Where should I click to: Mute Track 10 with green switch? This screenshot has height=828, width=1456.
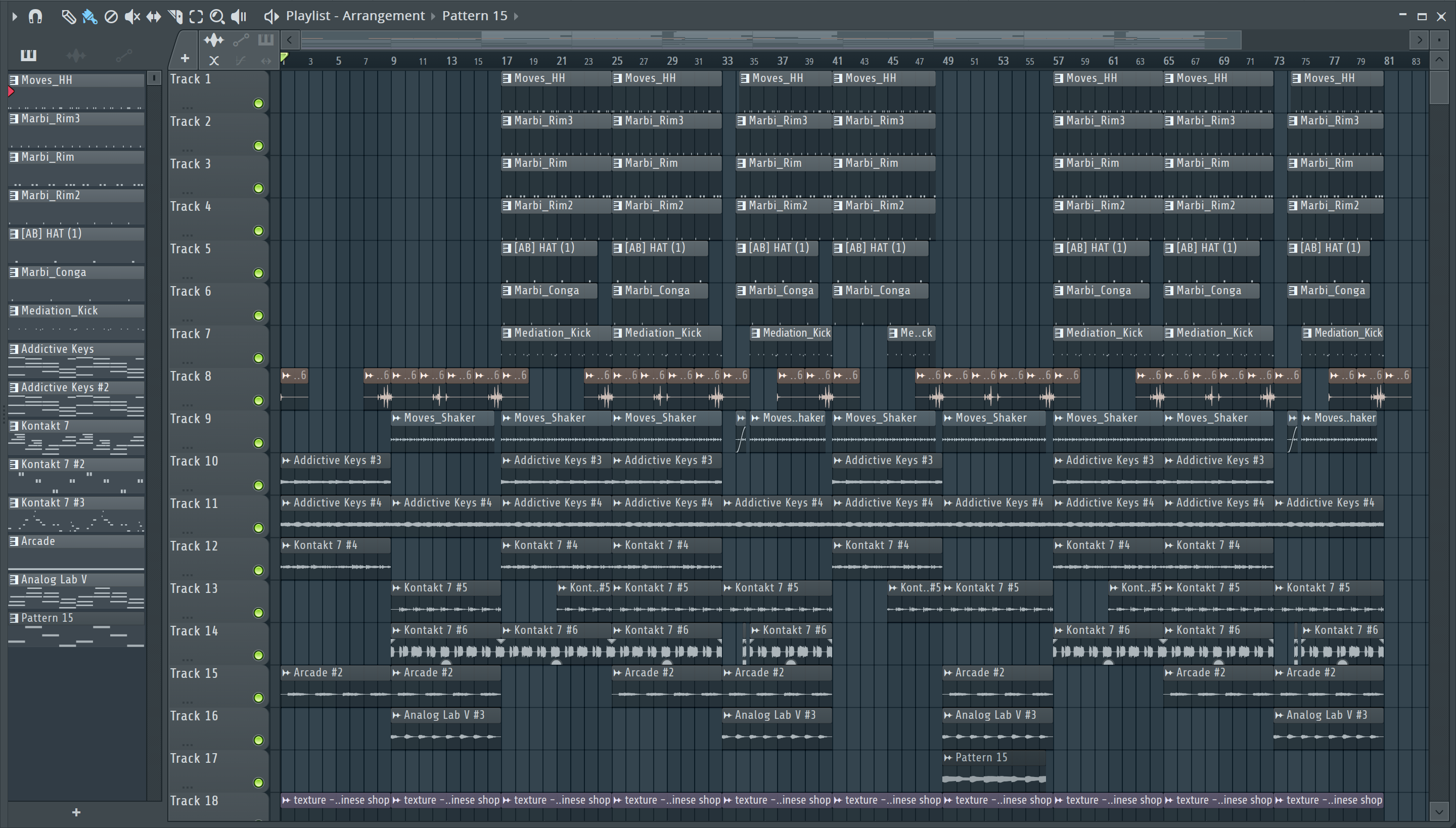click(x=258, y=486)
